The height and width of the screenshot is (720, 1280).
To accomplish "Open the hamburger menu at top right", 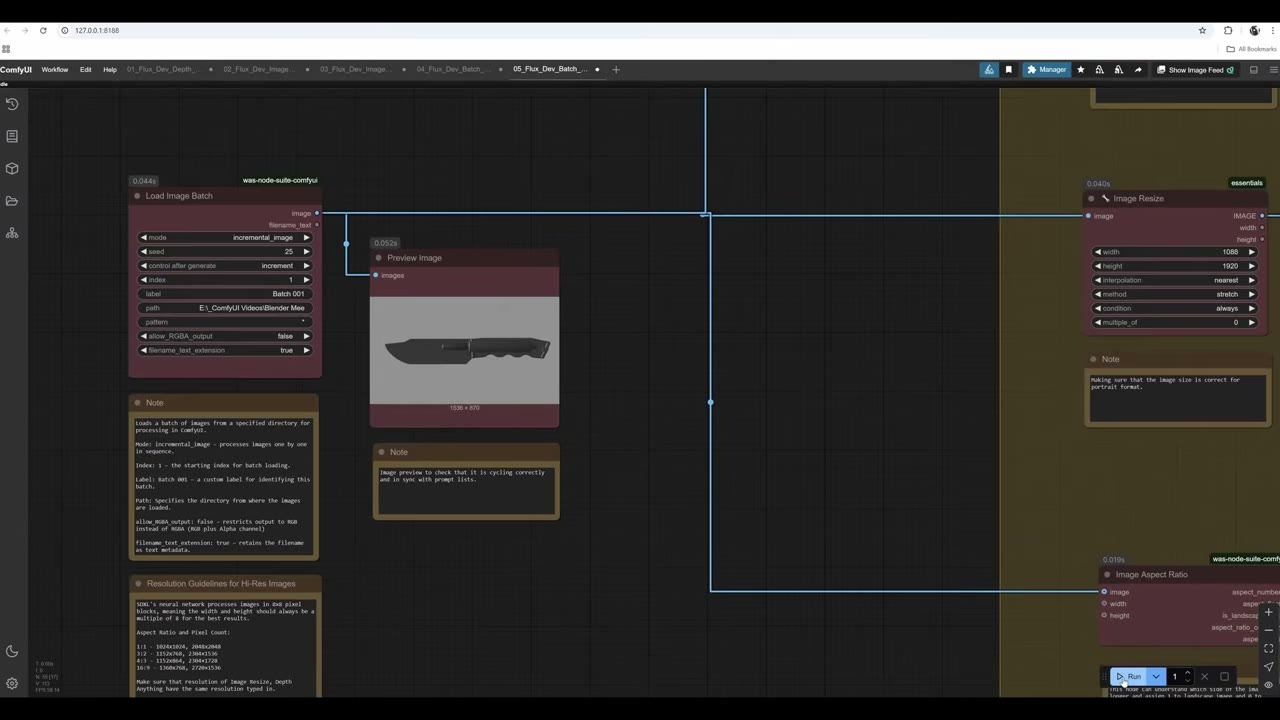I will click(1273, 70).
